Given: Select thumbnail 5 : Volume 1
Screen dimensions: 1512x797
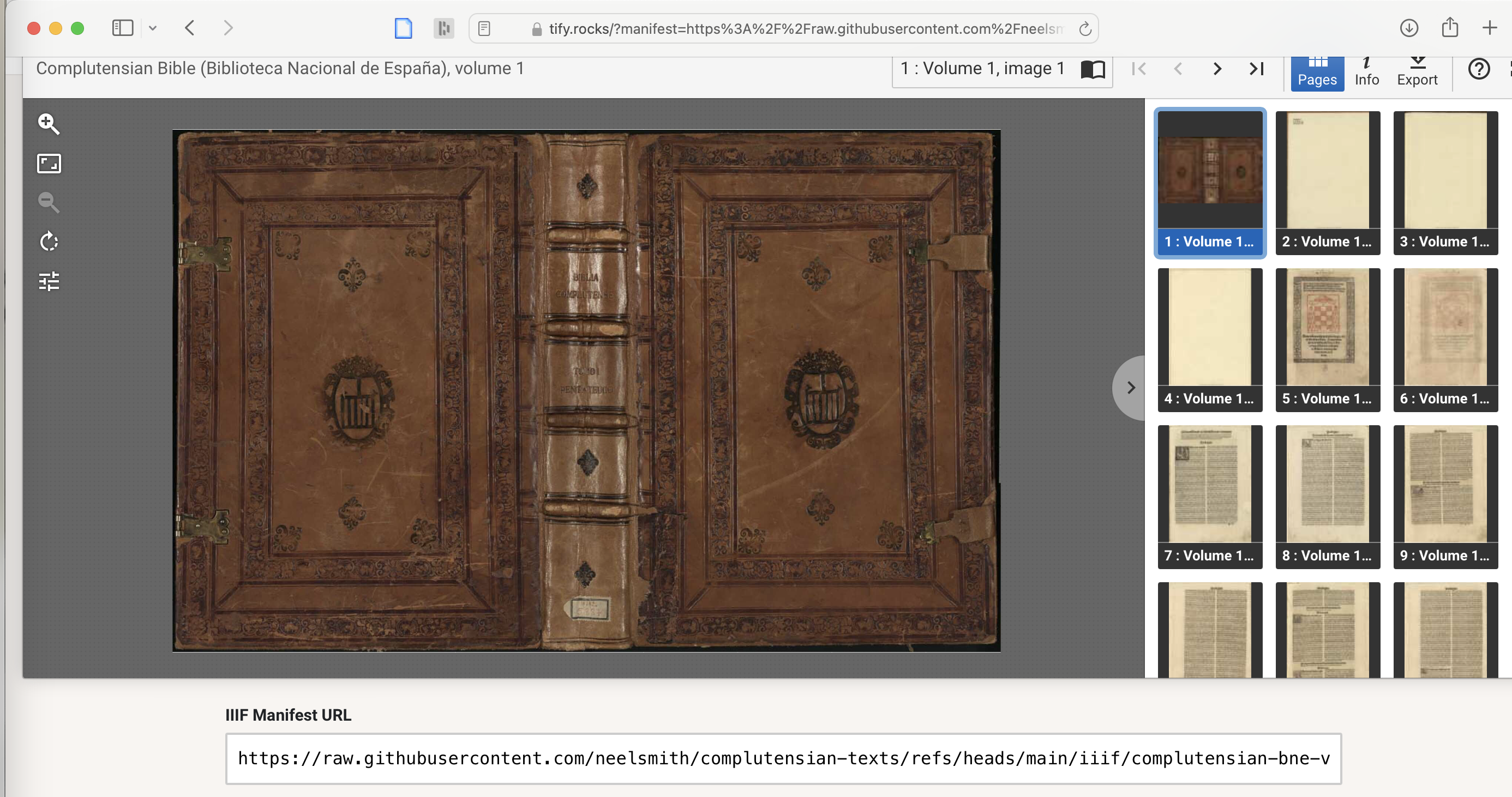Looking at the screenshot, I should click(1328, 340).
